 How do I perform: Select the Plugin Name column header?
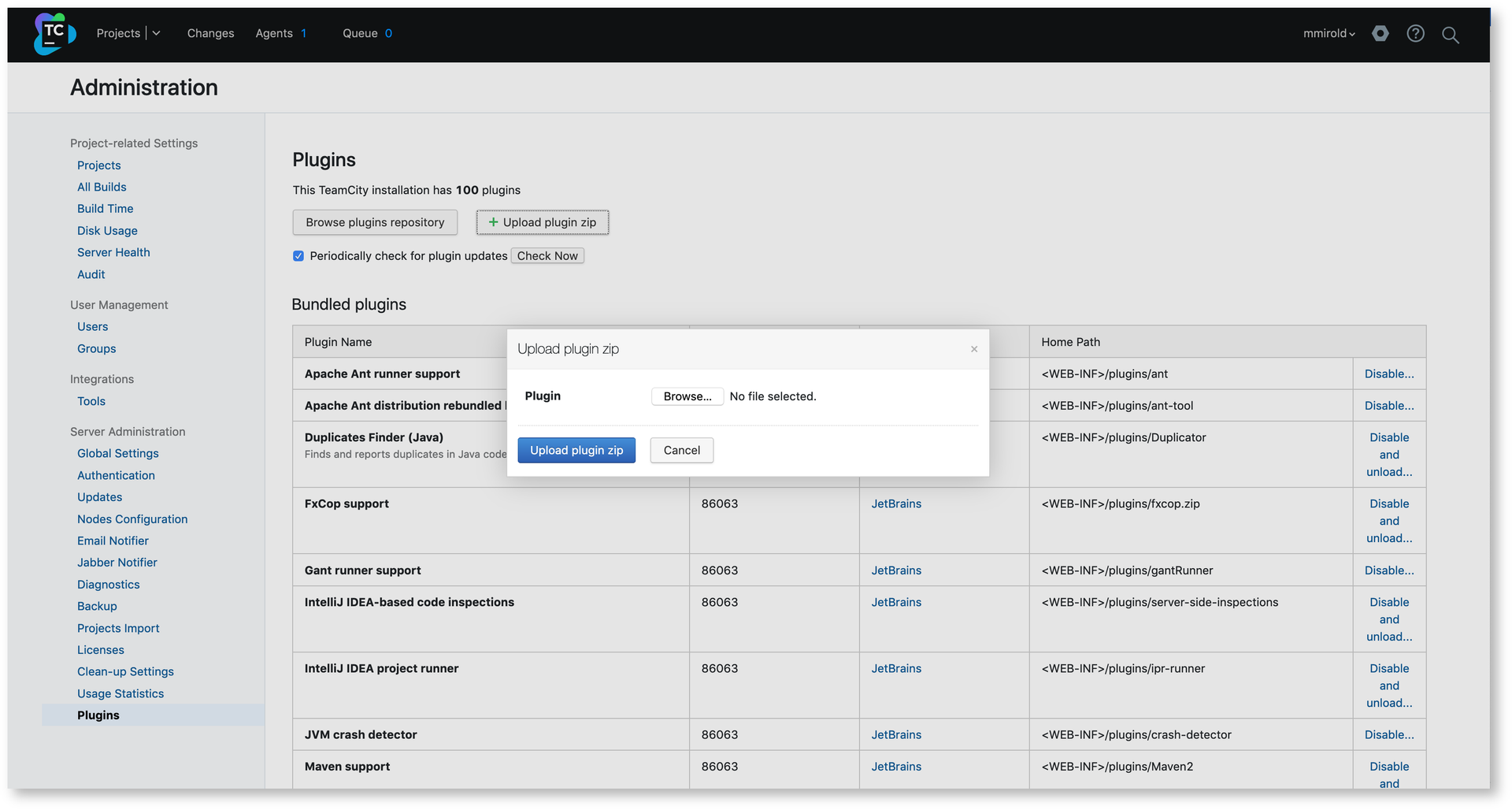(x=338, y=342)
